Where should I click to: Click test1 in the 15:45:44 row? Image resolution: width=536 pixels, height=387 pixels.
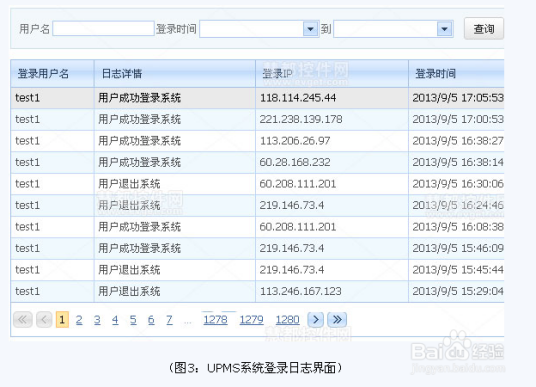(27, 270)
